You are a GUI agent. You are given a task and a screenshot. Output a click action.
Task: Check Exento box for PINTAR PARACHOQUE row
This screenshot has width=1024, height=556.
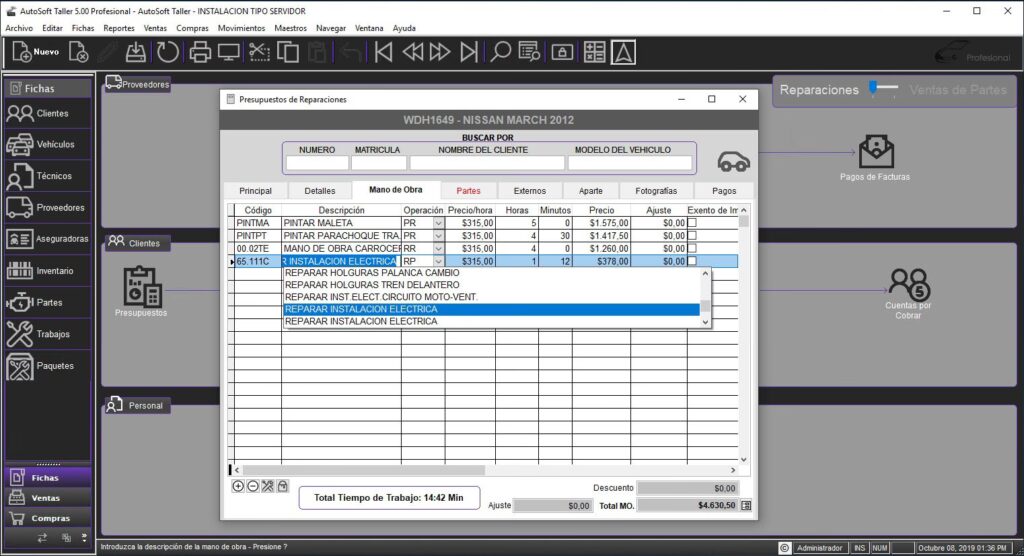point(692,236)
